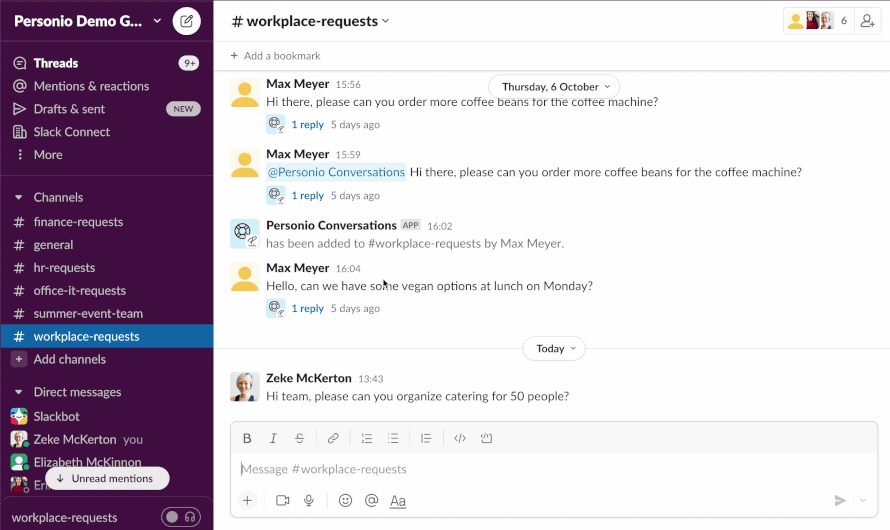
Task: Toggle italic formatting
Action: [x=273, y=438]
